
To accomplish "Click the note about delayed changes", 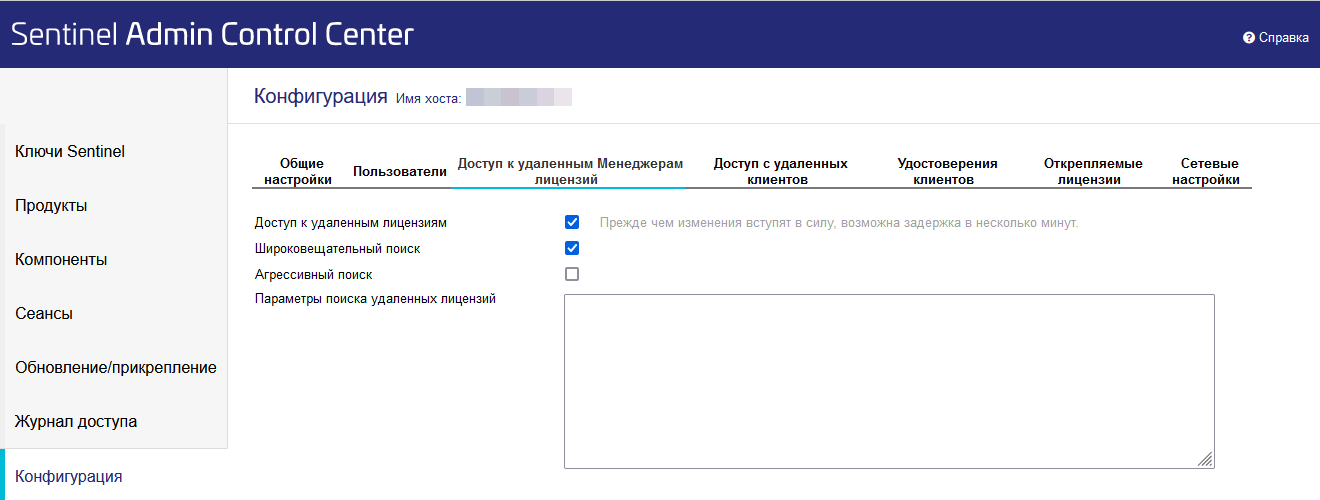I will (839, 222).
